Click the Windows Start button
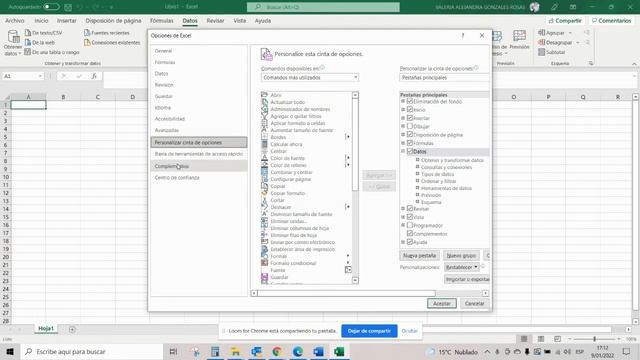The height and width of the screenshot is (360, 640). click(10, 351)
